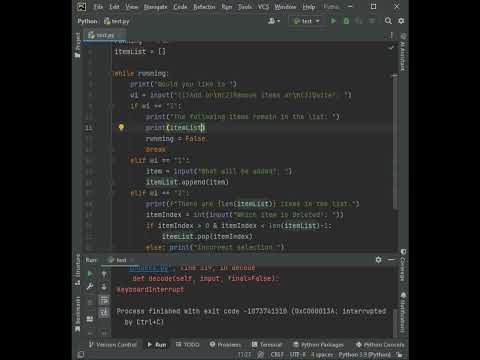The width and height of the screenshot is (480, 360).
Task: Start debugging with the bug icon
Action: (346, 21)
